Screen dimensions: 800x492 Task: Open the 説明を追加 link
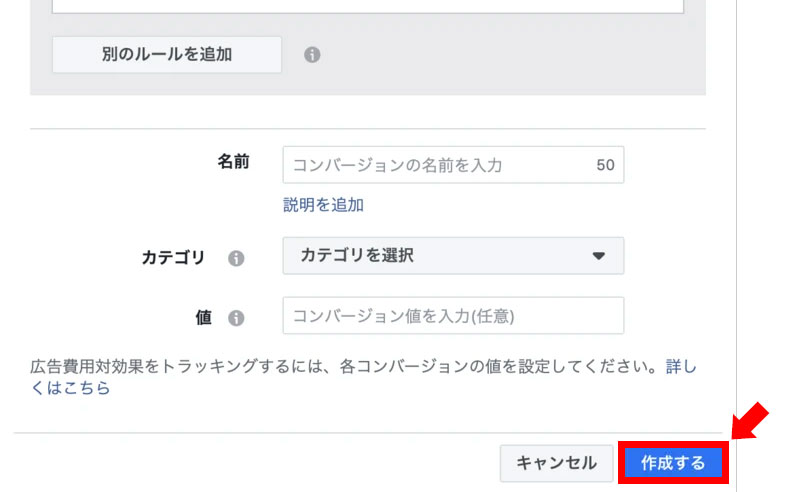[x=323, y=205]
